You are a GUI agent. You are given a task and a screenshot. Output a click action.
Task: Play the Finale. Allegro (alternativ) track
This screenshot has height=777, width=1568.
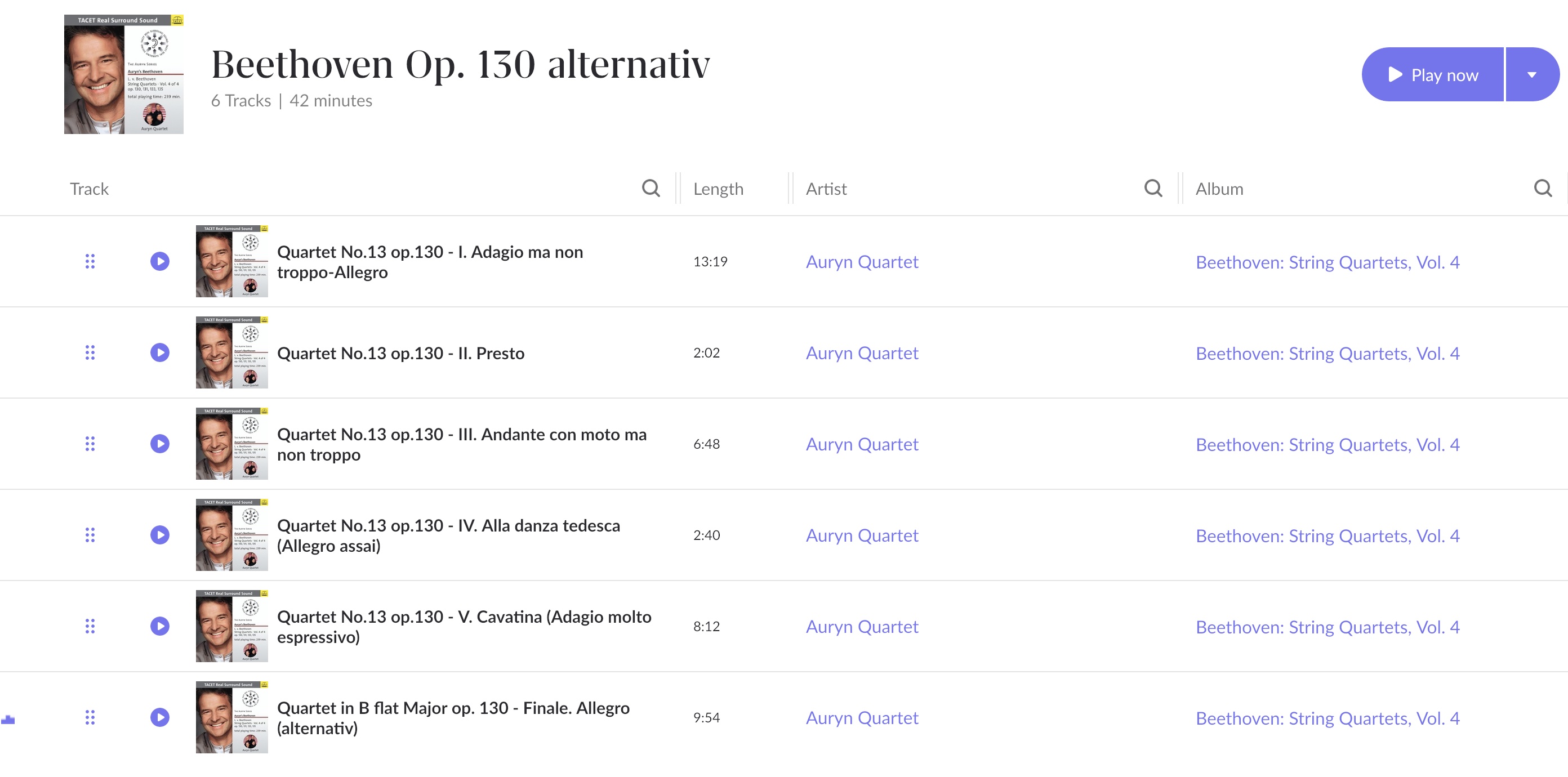tap(160, 717)
